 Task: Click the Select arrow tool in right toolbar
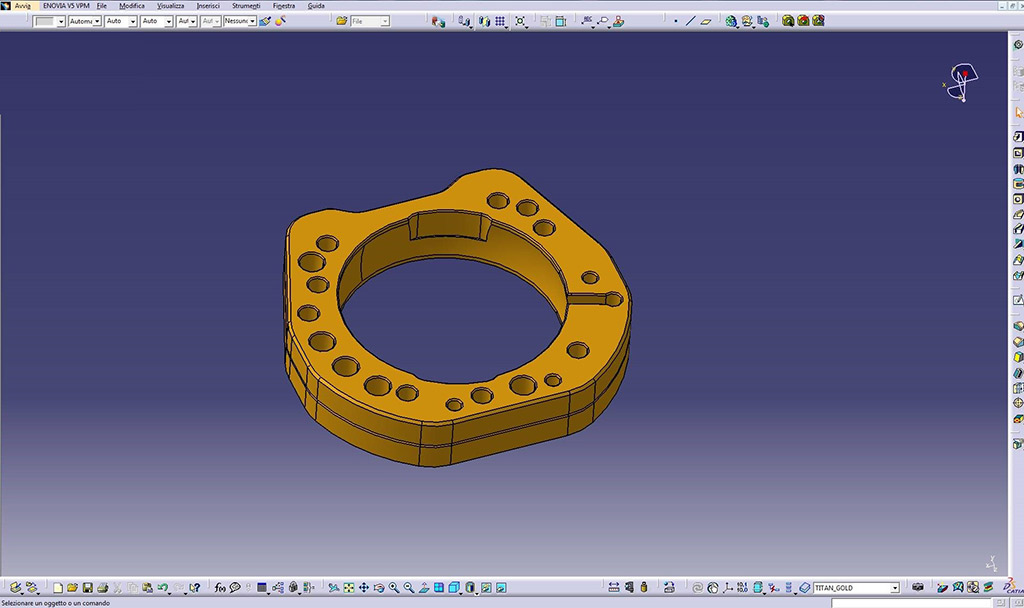[x=1018, y=113]
